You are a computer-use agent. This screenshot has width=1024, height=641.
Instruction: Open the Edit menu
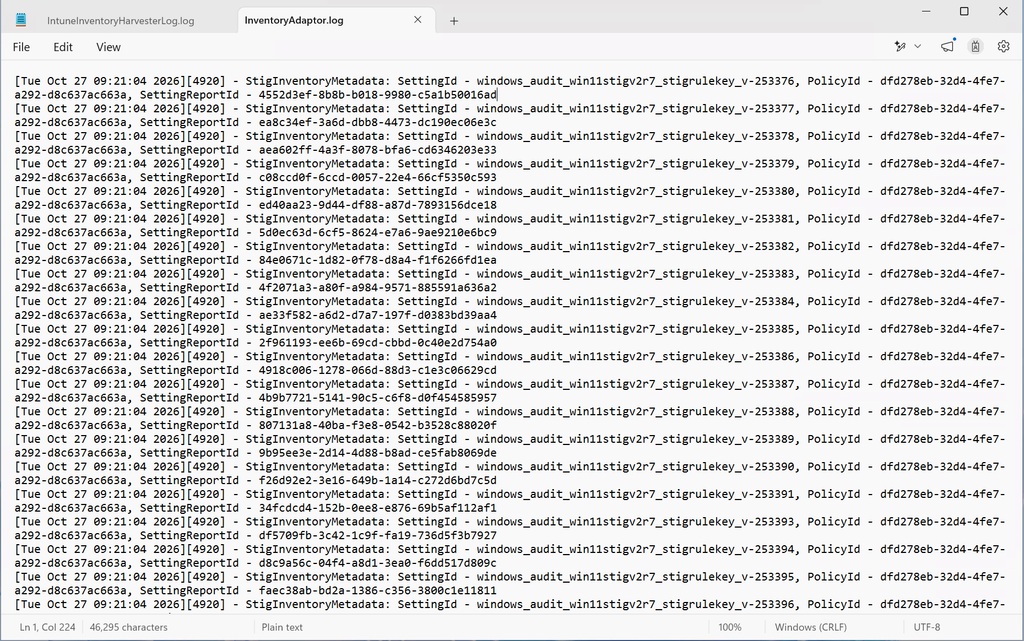coord(63,47)
